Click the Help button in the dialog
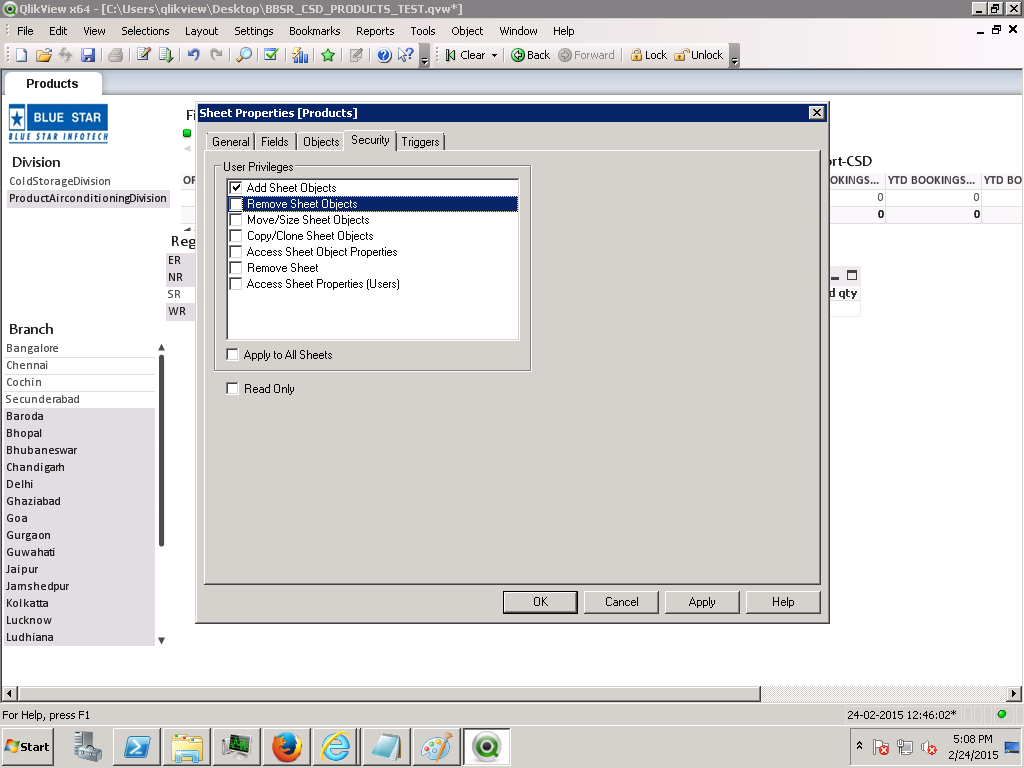1024x768 pixels. [783, 602]
